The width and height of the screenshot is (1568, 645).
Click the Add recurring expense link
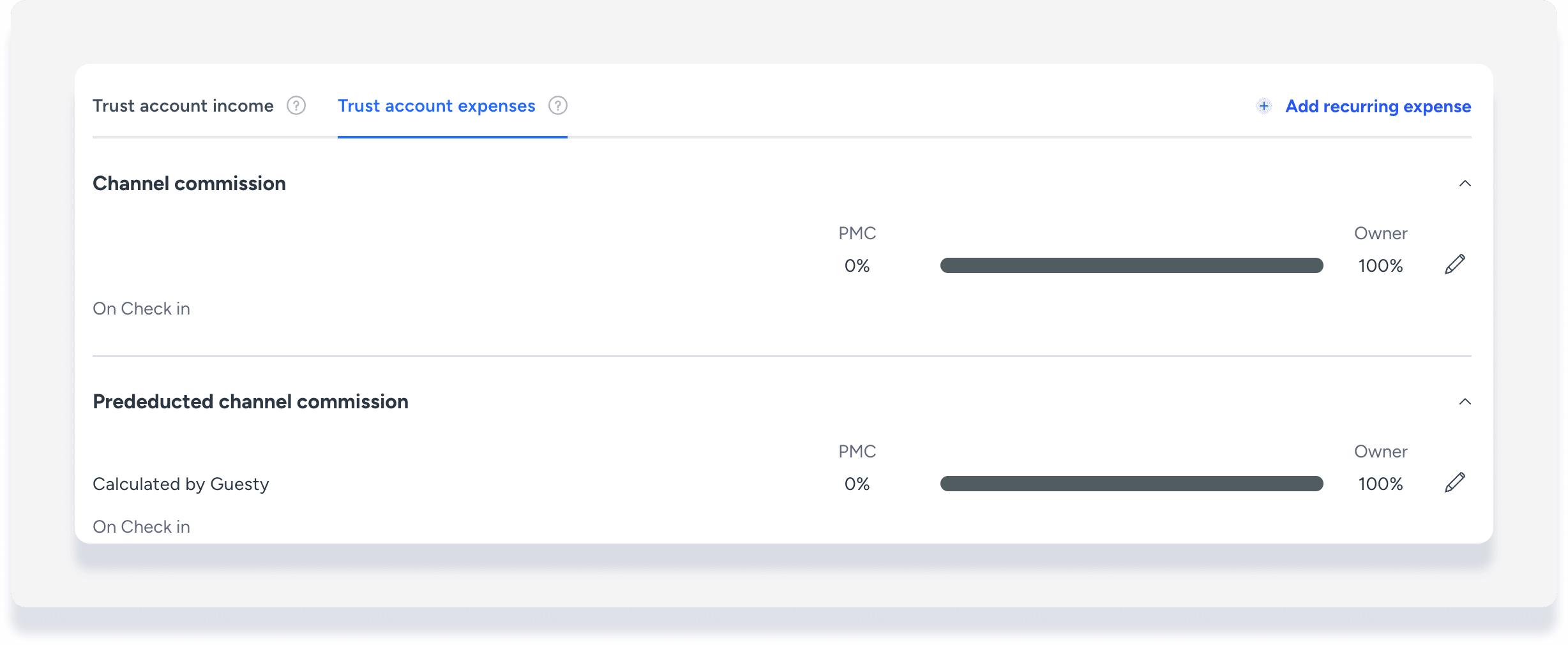click(1378, 107)
